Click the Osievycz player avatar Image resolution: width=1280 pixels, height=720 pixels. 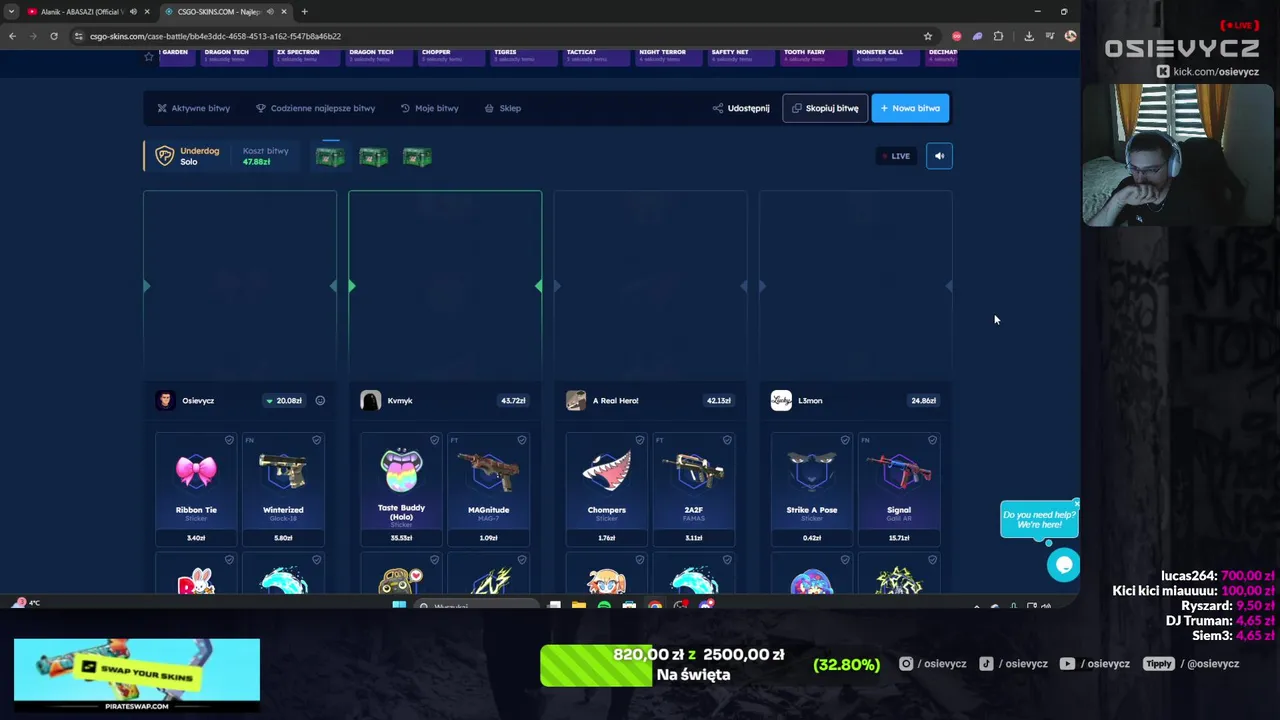pos(165,401)
